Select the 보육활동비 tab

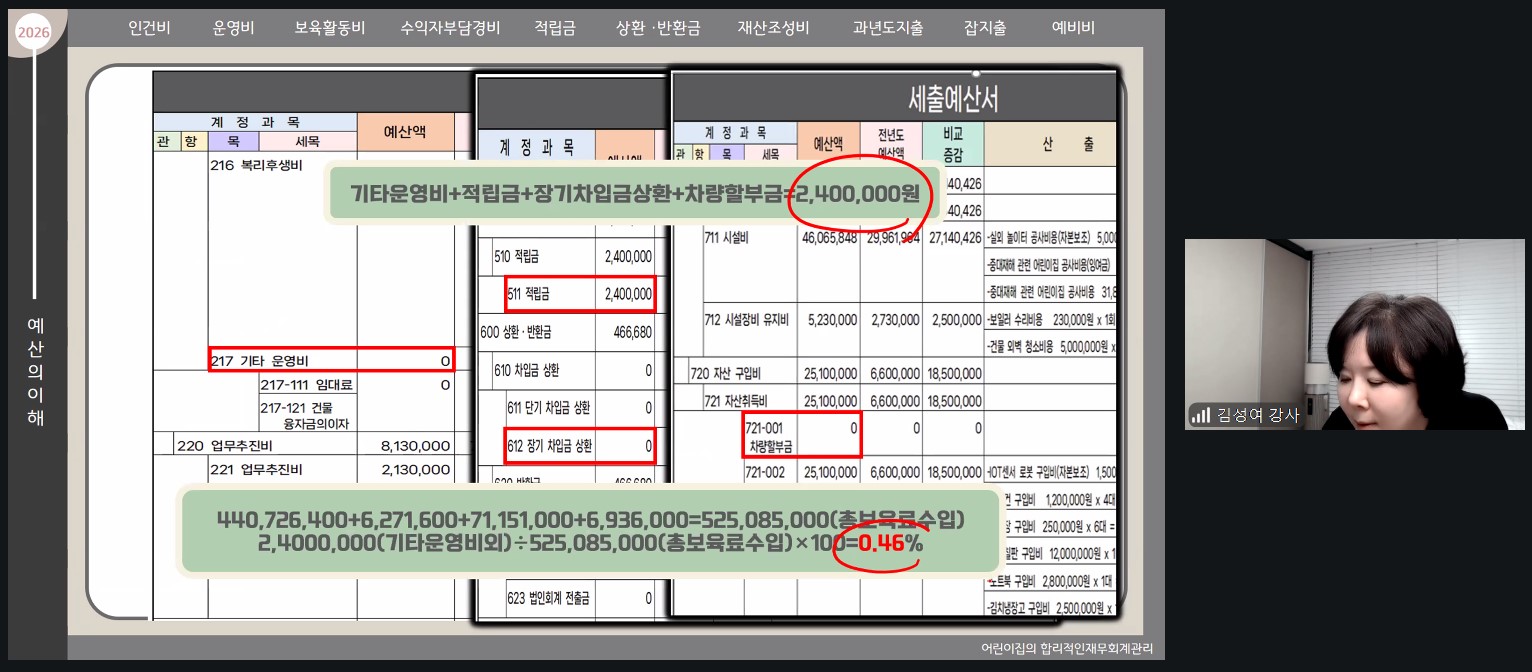pos(330,28)
